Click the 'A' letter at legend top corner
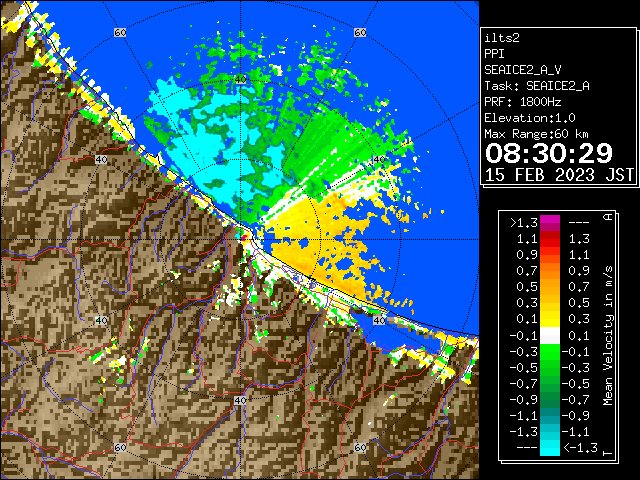 coord(608,217)
